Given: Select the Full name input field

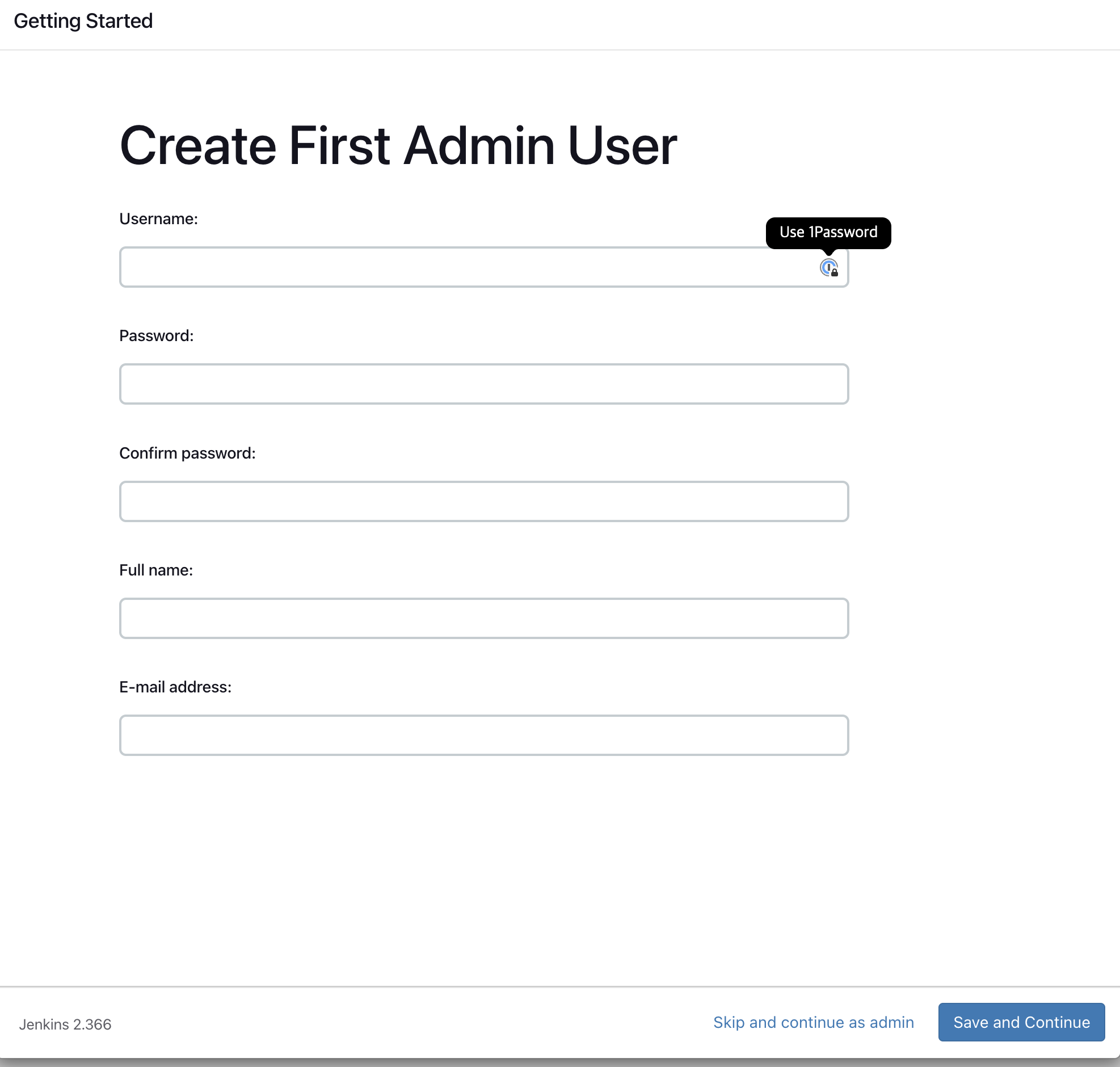Looking at the screenshot, I should (x=483, y=618).
